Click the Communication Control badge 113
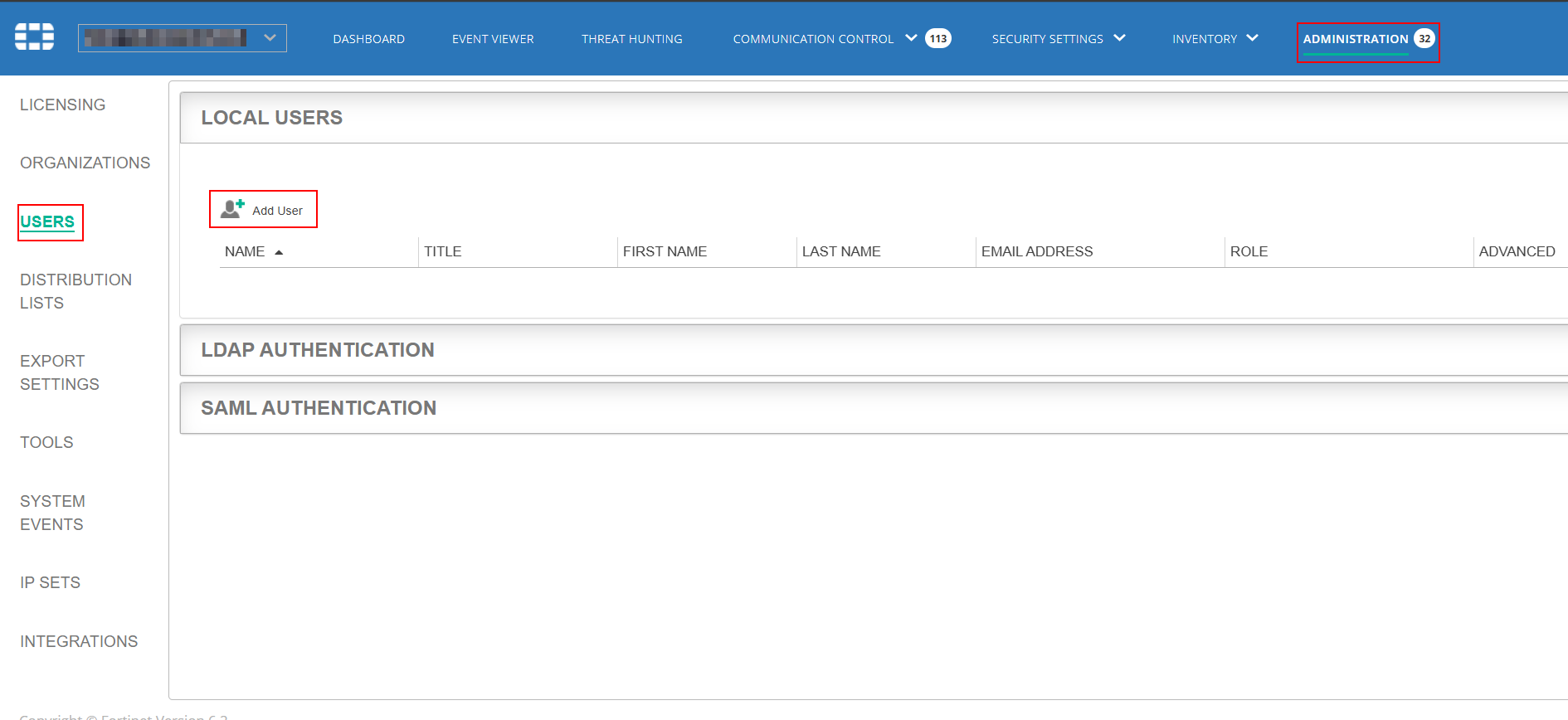Image resolution: width=1568 pixels, height=720 pixels. tap(937, 38)
